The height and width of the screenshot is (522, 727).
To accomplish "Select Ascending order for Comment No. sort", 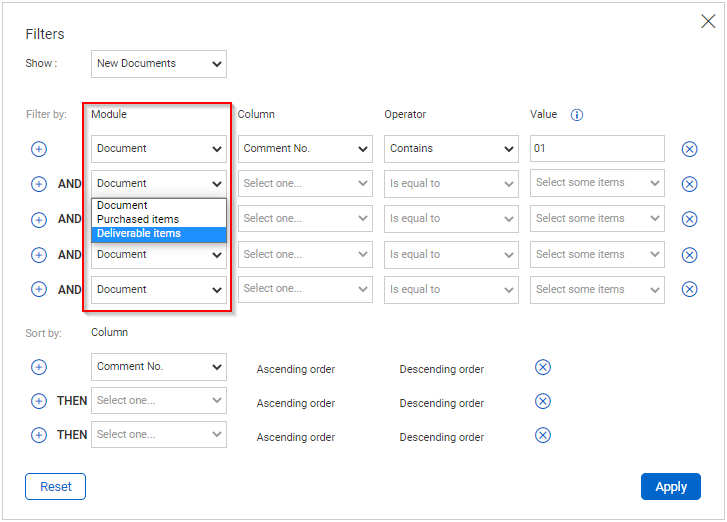I will (295, 369).
